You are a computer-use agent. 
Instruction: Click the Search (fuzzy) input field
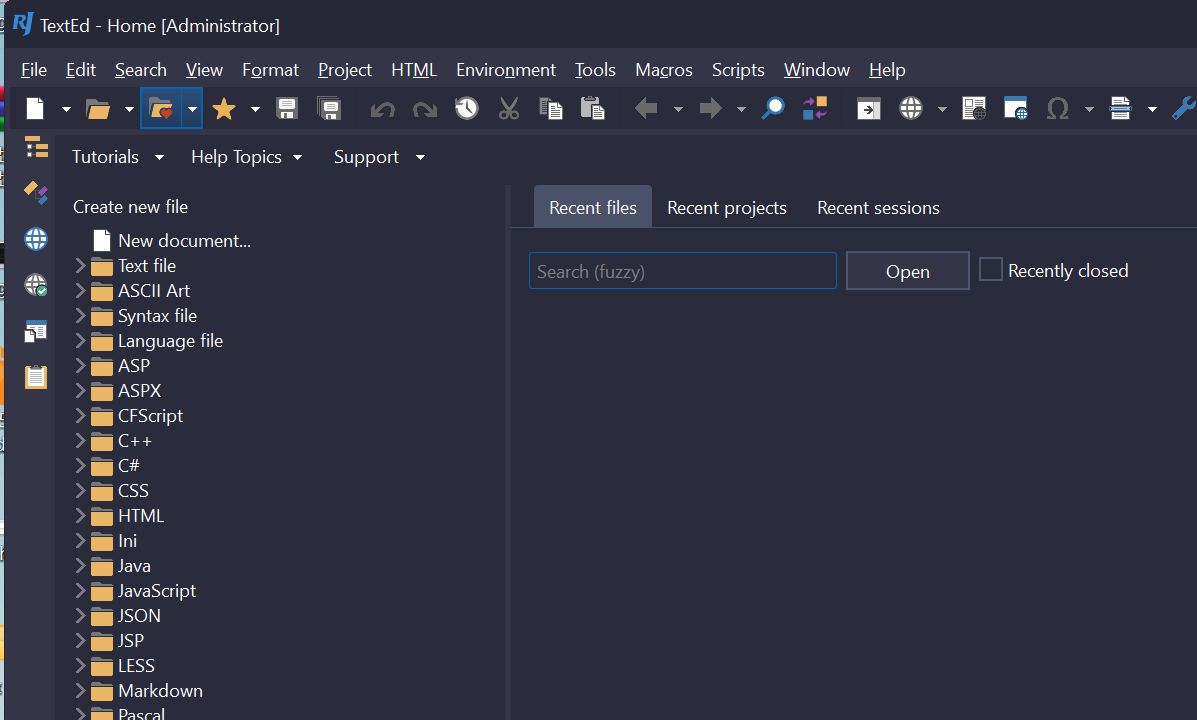pyautogui.click(x=682, y=271)
